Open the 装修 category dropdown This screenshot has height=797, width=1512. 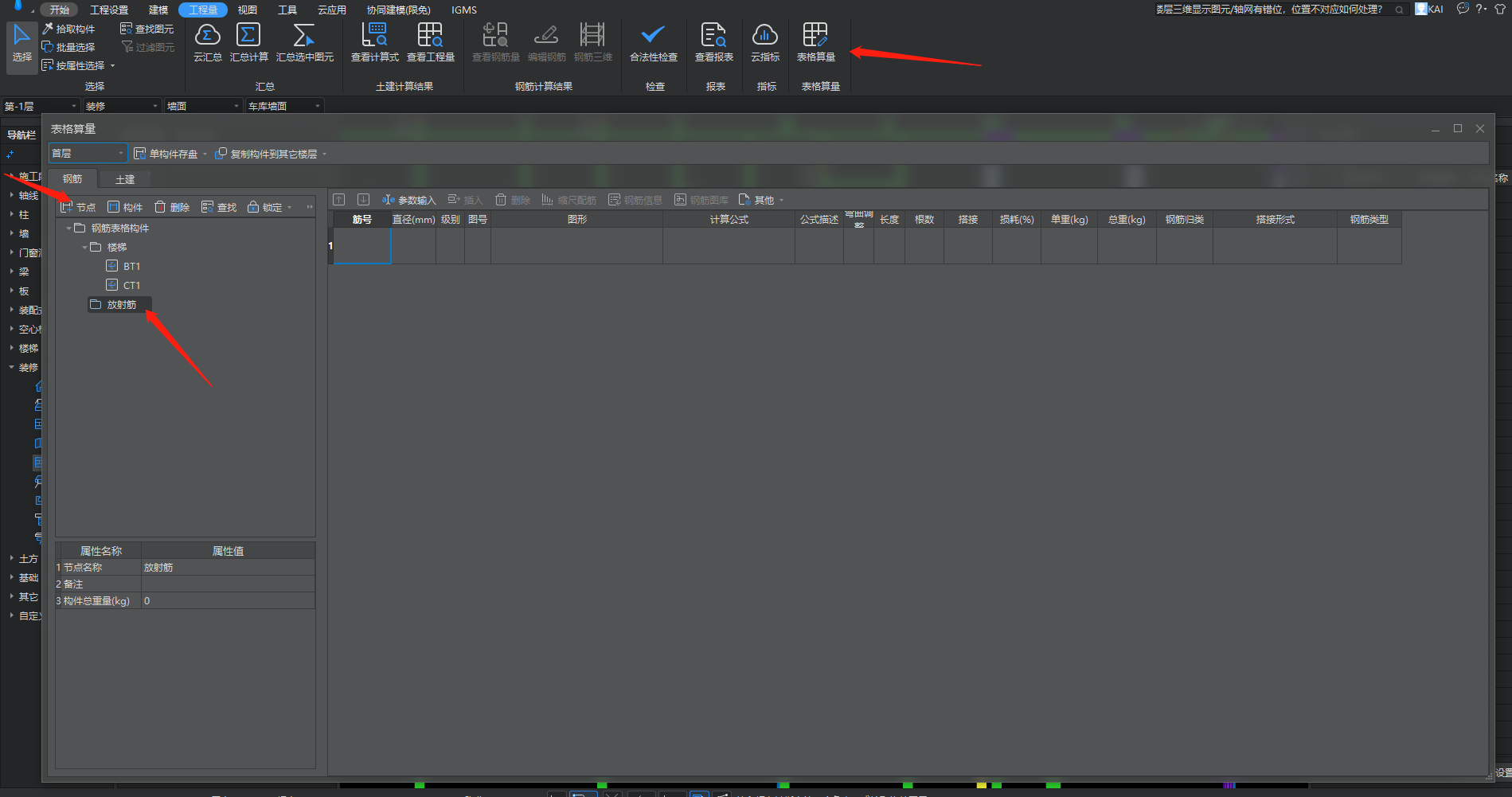point(122,106)
